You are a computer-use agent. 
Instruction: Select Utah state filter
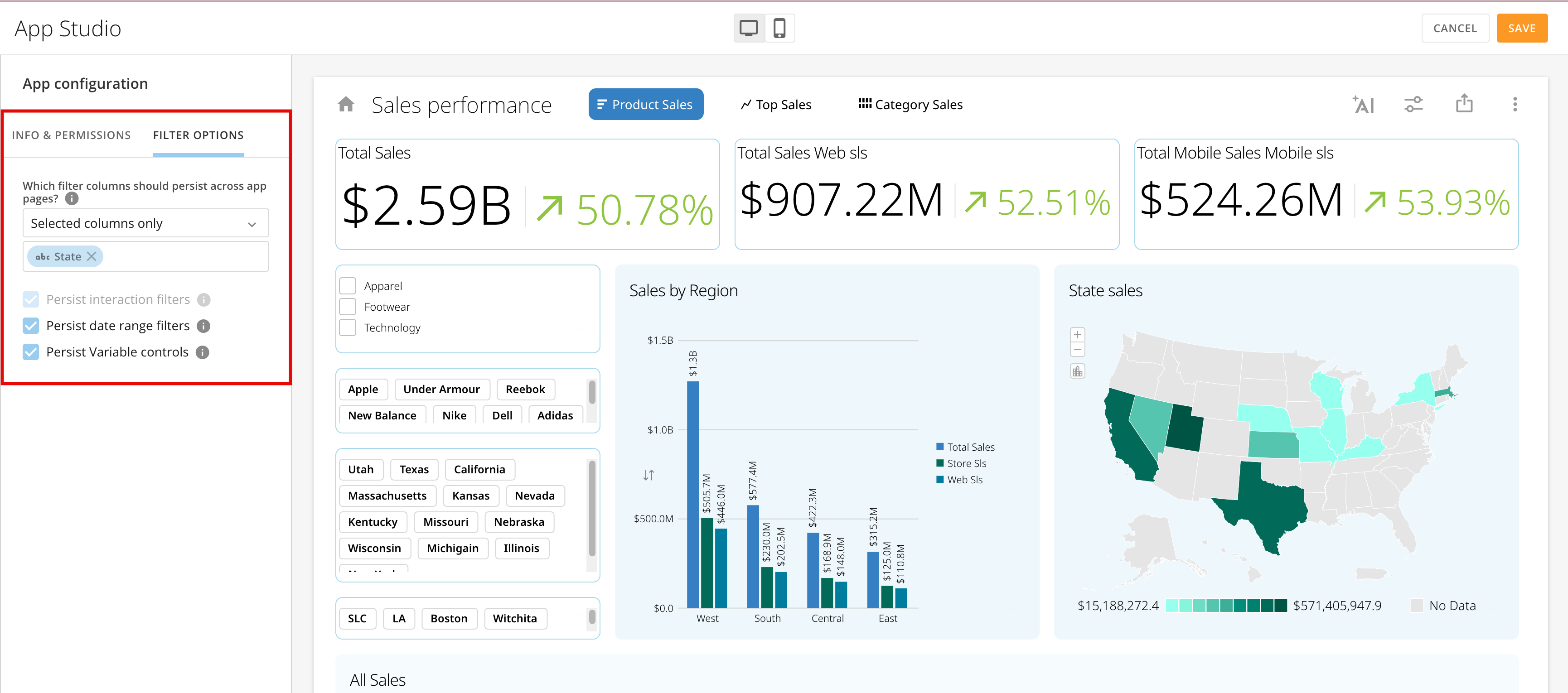[361, 470]
